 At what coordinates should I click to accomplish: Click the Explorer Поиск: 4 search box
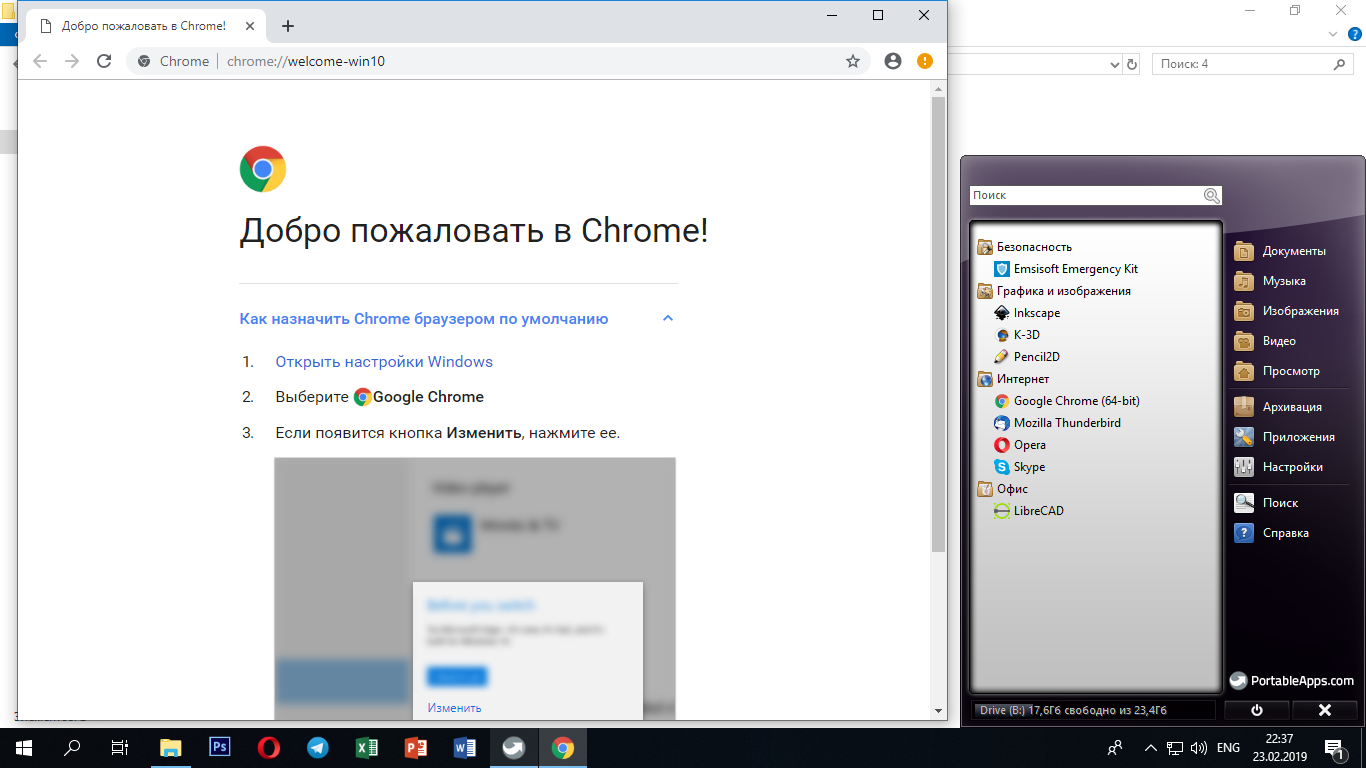(1253, 64)
